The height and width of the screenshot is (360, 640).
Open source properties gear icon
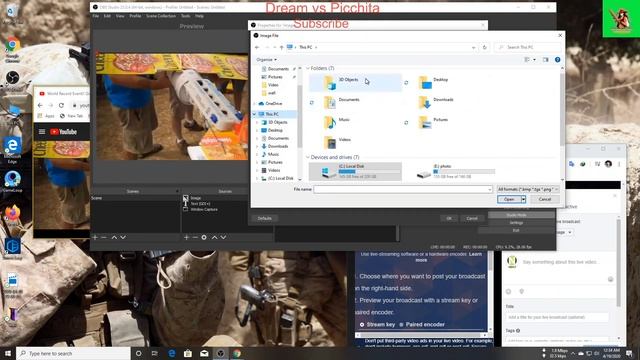204,237
